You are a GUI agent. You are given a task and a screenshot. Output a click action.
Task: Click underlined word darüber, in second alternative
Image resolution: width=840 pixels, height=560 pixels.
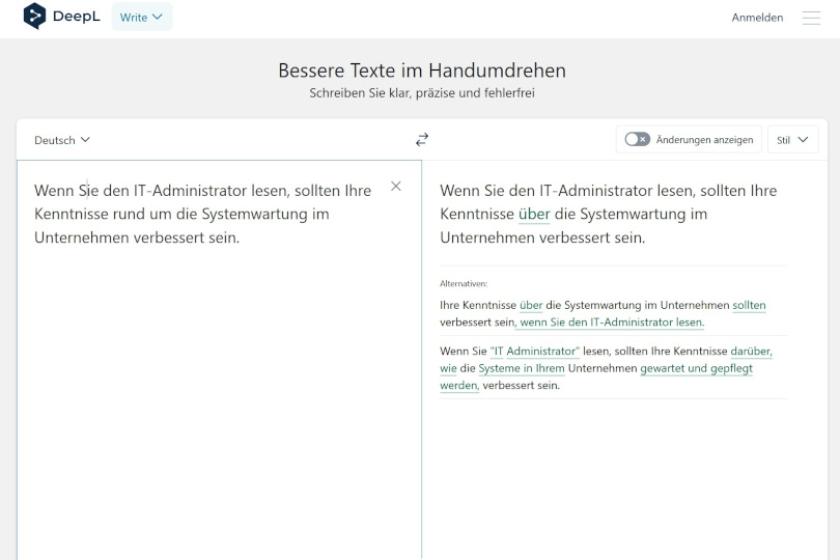coord(751,351)
